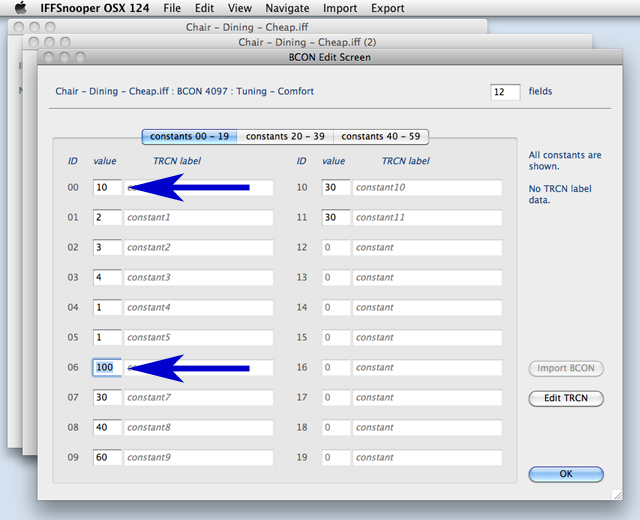Click the Edit TRCN button

pos(566,398)
